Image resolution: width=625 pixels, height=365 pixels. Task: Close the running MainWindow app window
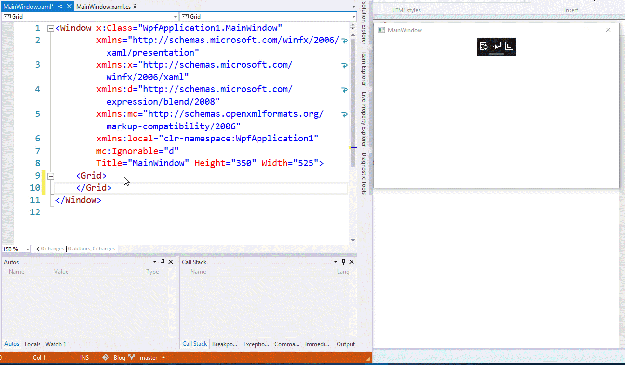point(608,30)
